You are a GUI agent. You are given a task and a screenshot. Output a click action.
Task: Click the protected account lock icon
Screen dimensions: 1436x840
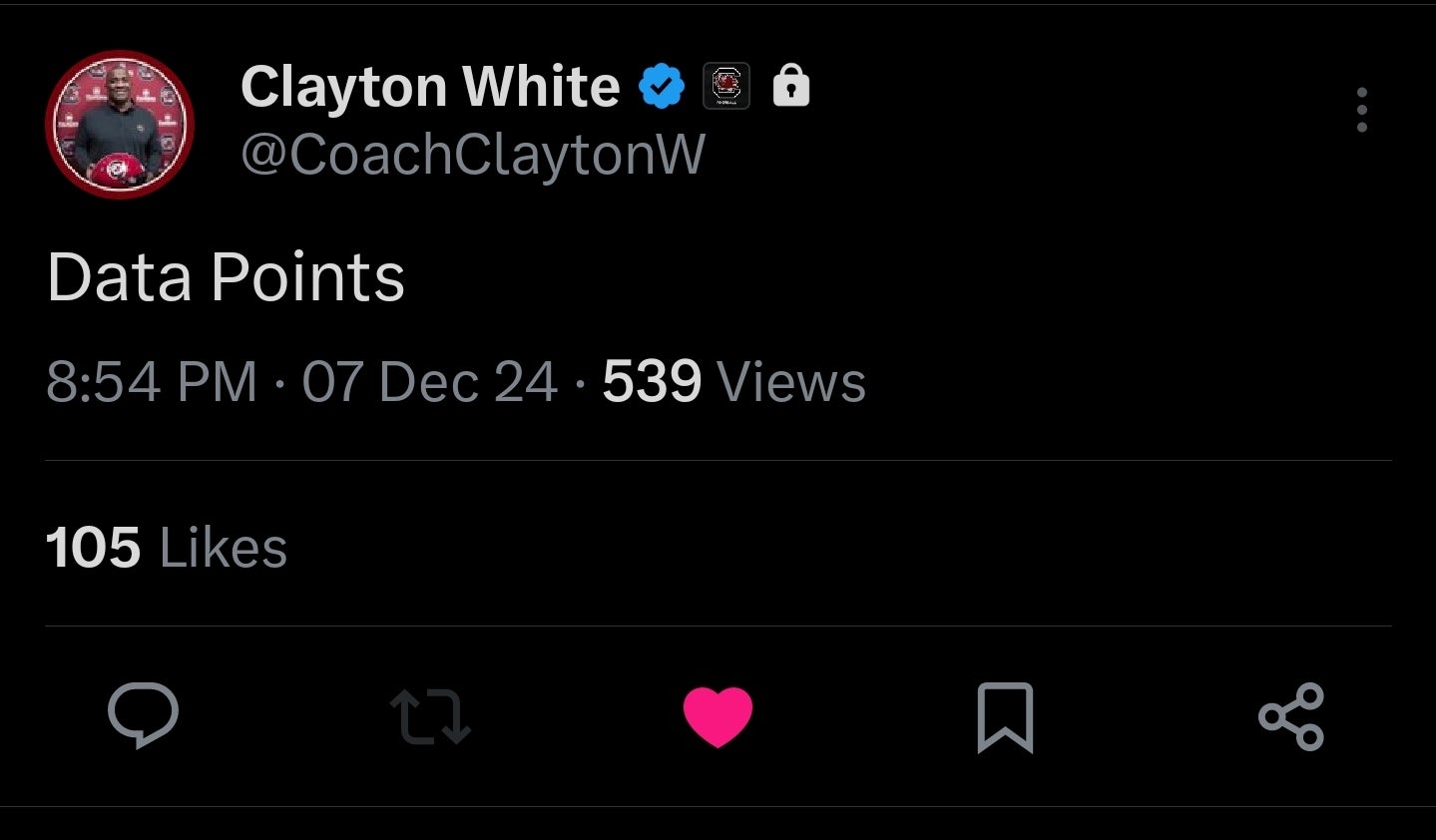pyautogui.click(x=790, y=85)
